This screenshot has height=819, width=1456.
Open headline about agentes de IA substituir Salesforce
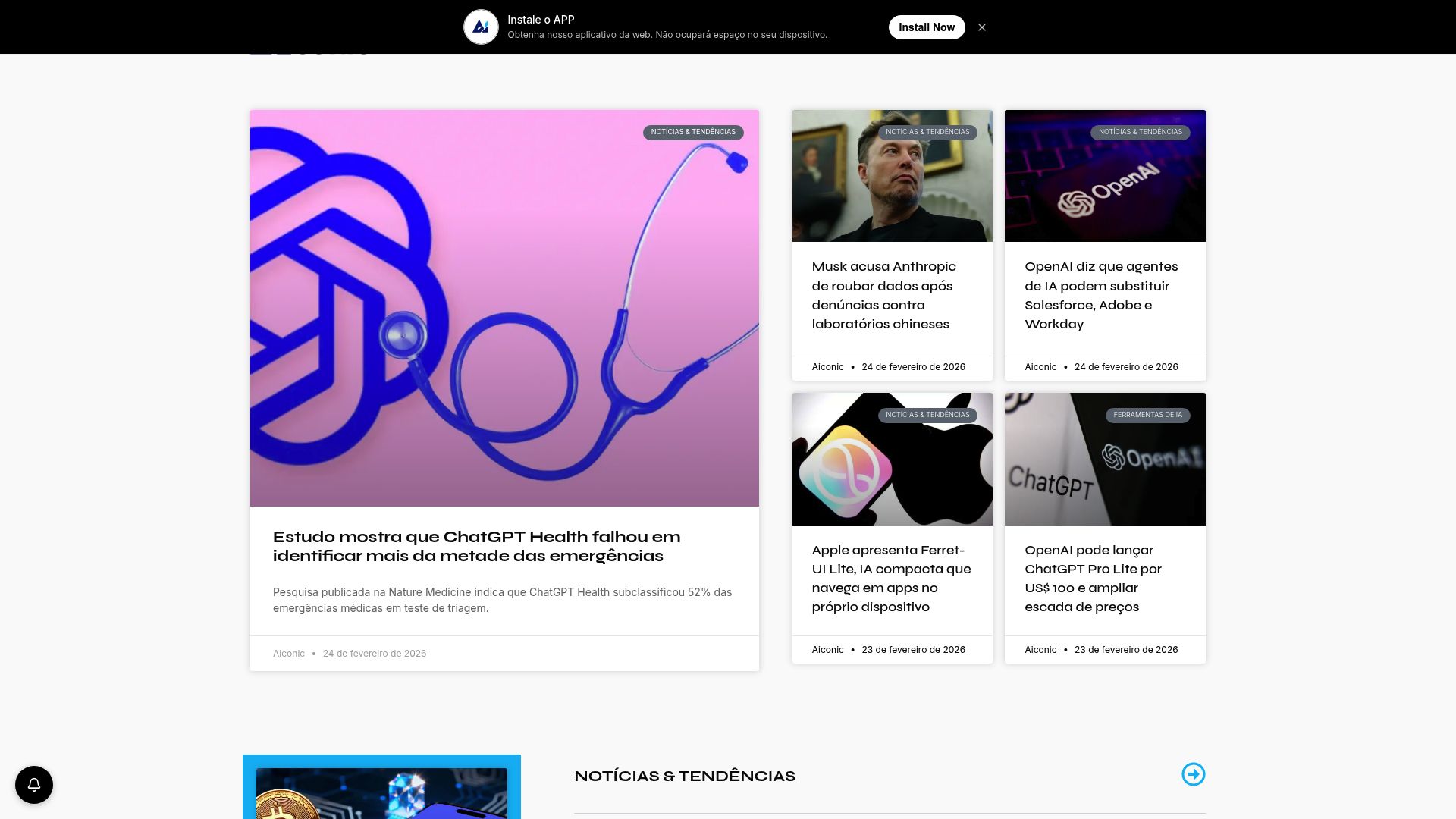coord(1100,295)
